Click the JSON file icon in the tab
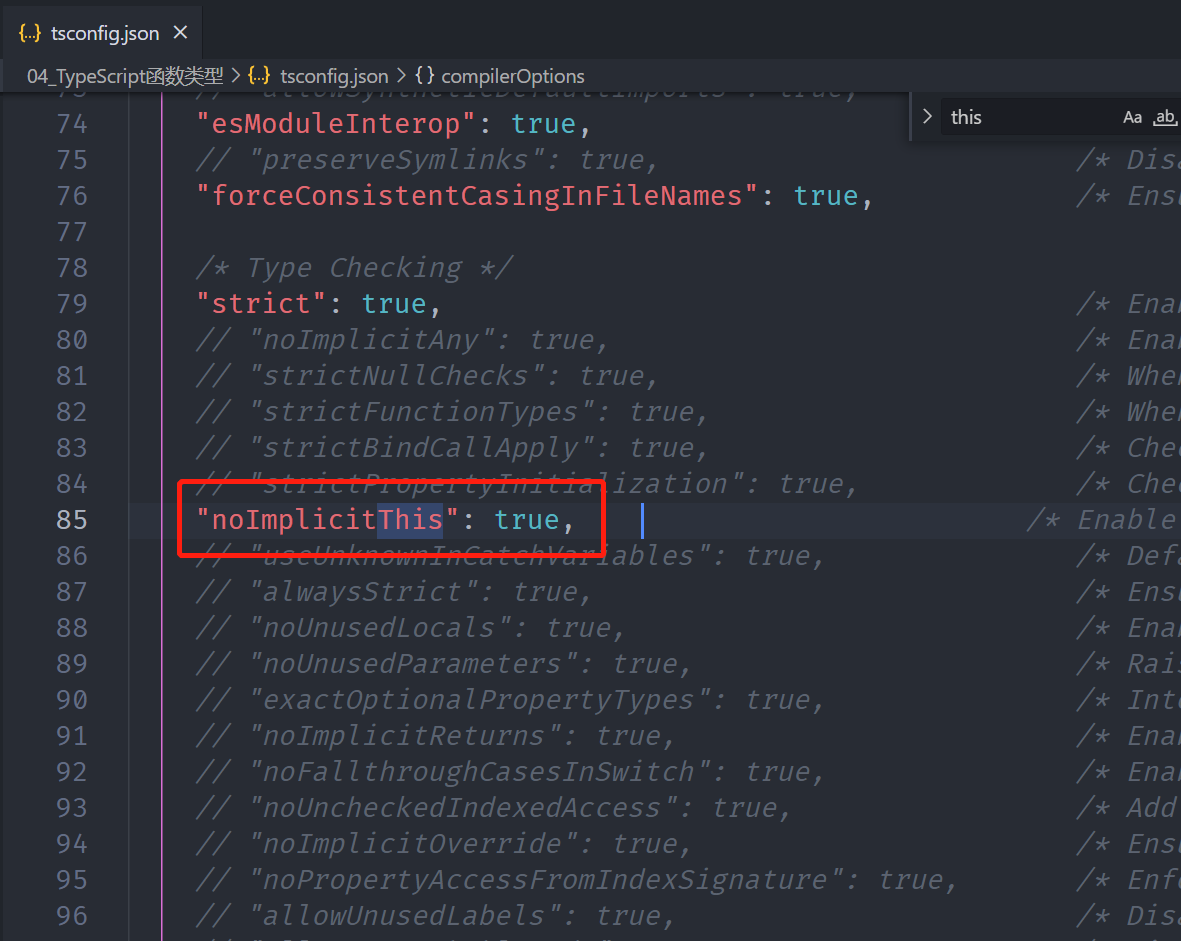The width and height of the screenshot is (1181, 941). point(30,33)
